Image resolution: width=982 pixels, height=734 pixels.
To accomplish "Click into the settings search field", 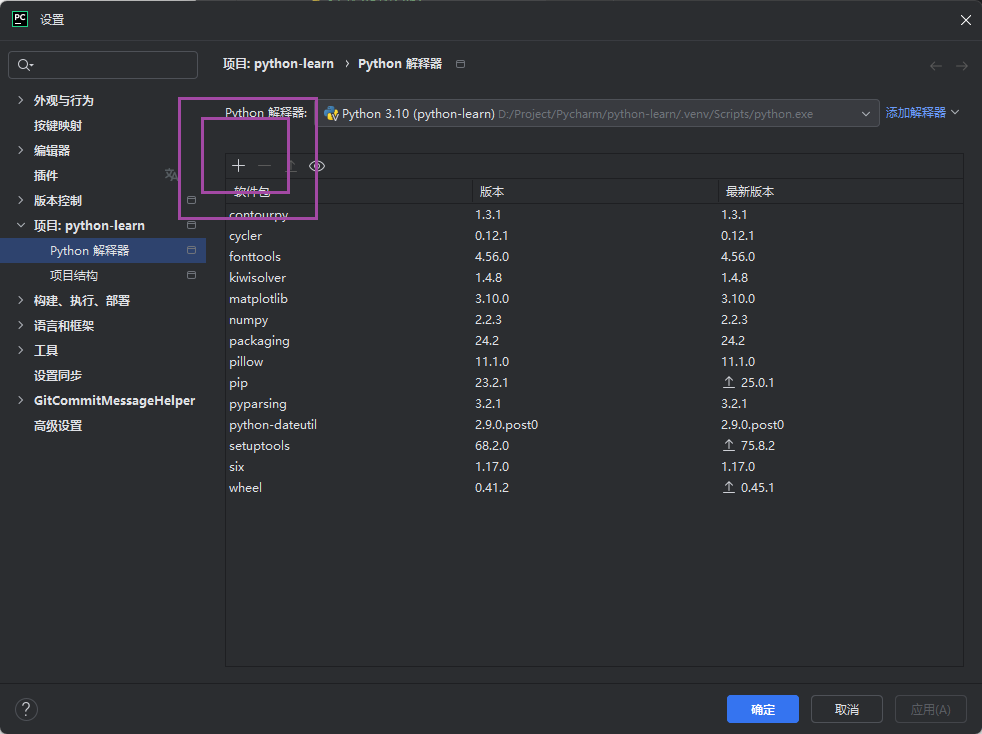I will (x=103, y=65).
